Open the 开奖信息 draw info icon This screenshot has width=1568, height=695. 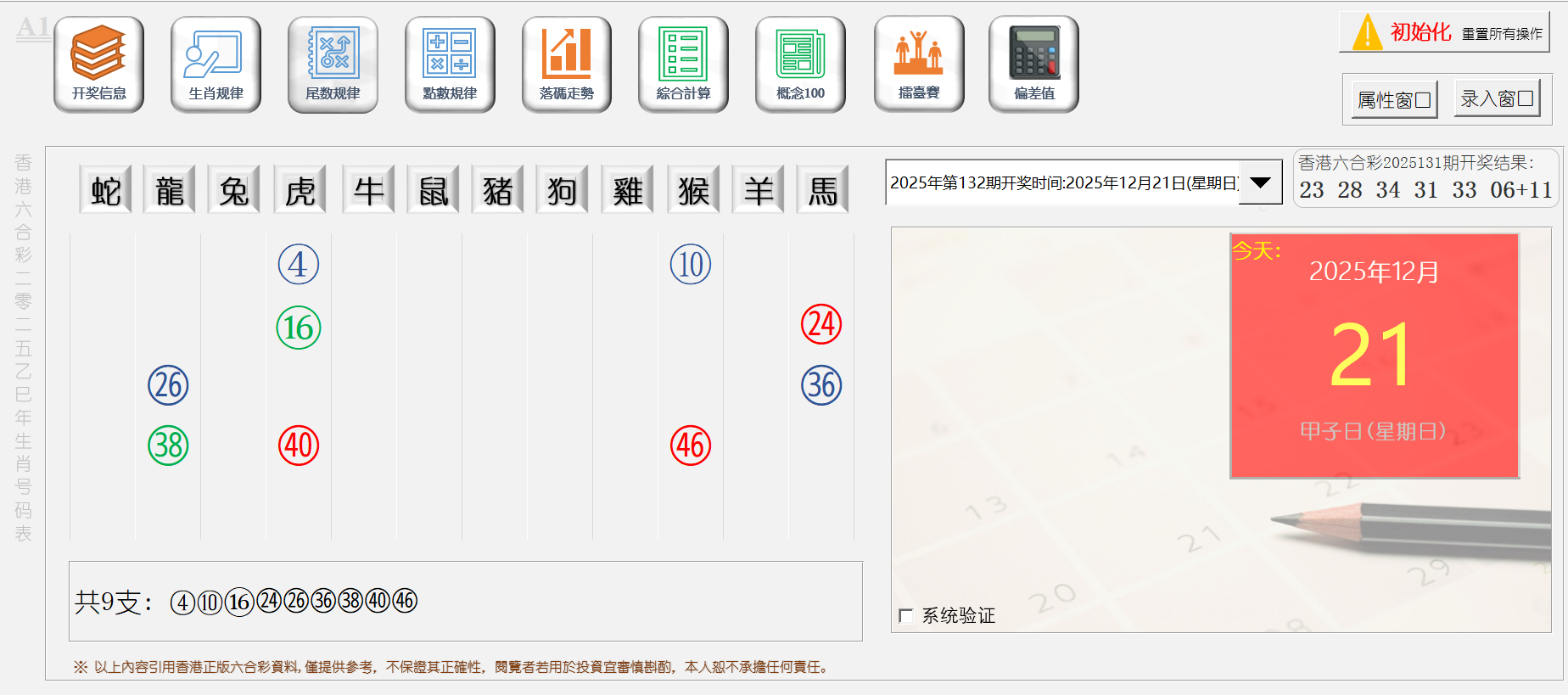[98, 64]
